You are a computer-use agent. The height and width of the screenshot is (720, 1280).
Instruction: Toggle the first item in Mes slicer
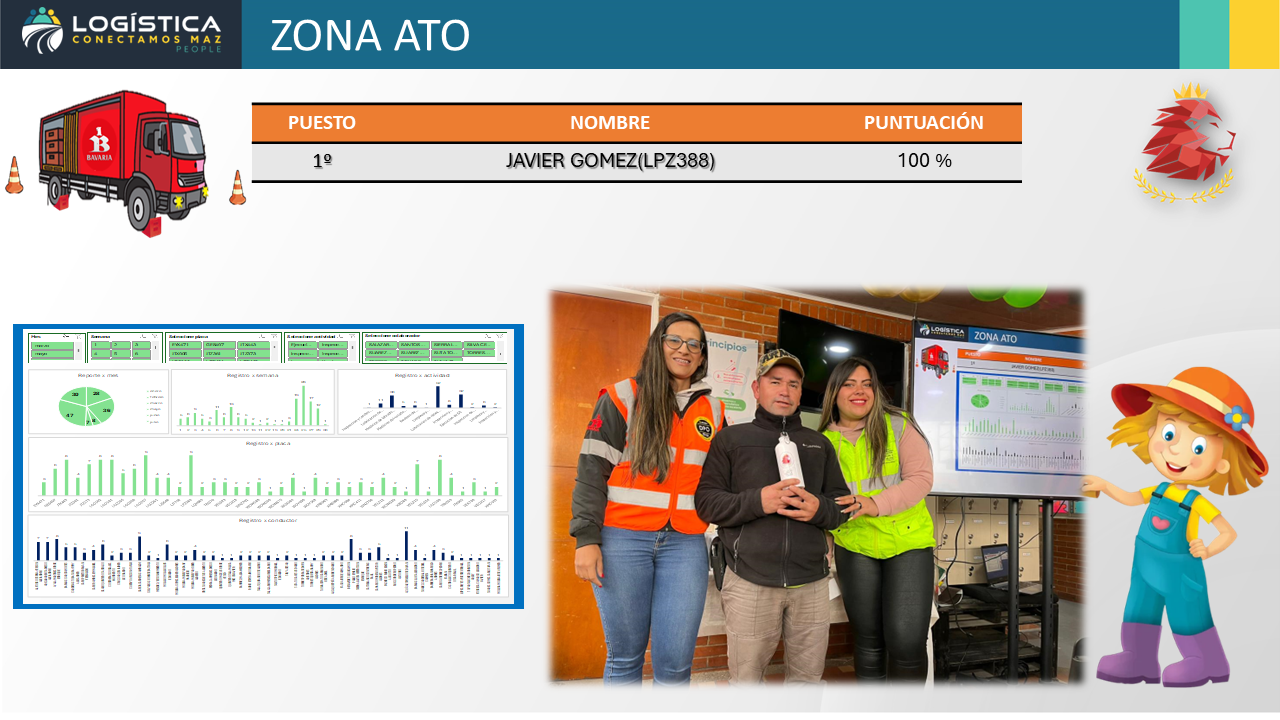[52, 345]
